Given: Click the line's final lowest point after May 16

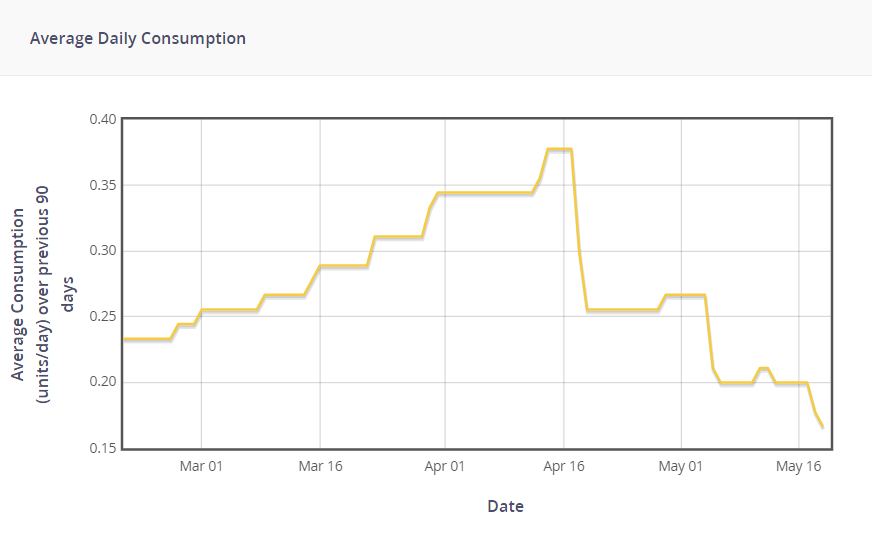Looking at the screenshot, I should point(822,427).
